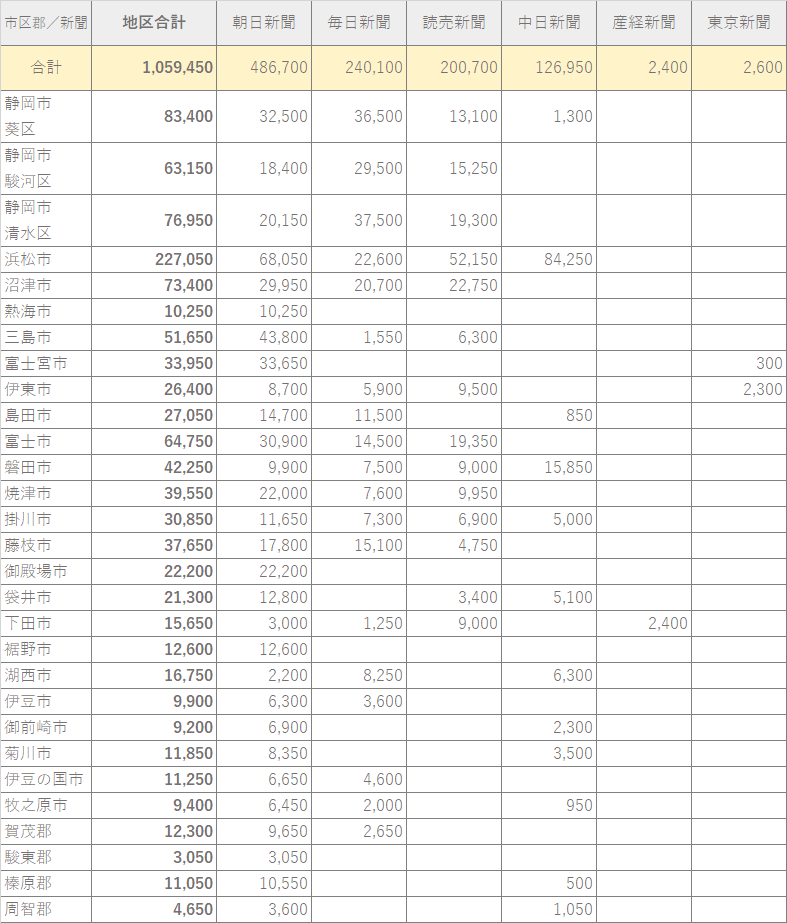Click the 産経新聞 column header
The height and width of the screenshot is (923, 787).
click(x=644, y=23)
